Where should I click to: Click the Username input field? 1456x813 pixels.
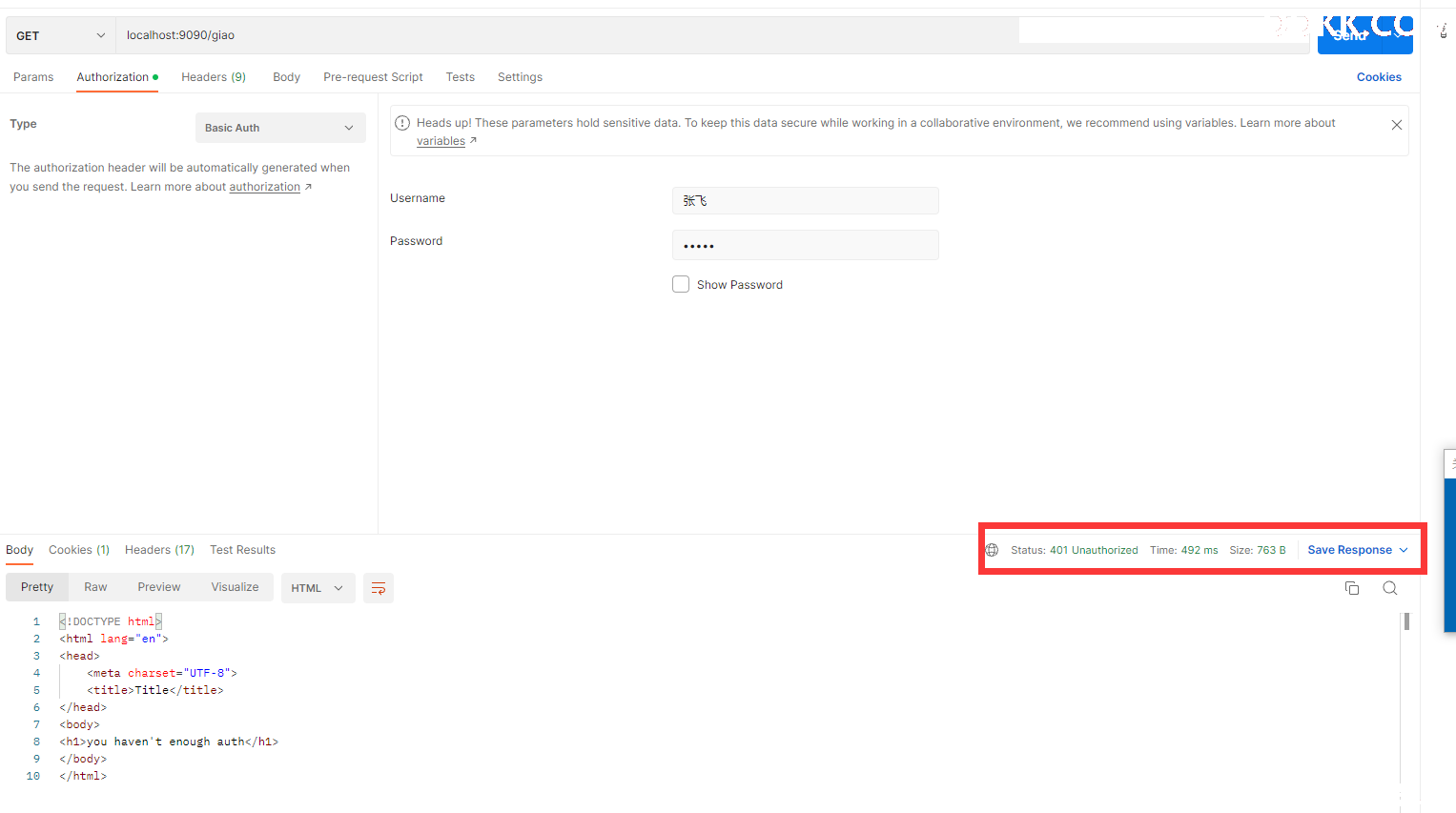coord(806,200)
